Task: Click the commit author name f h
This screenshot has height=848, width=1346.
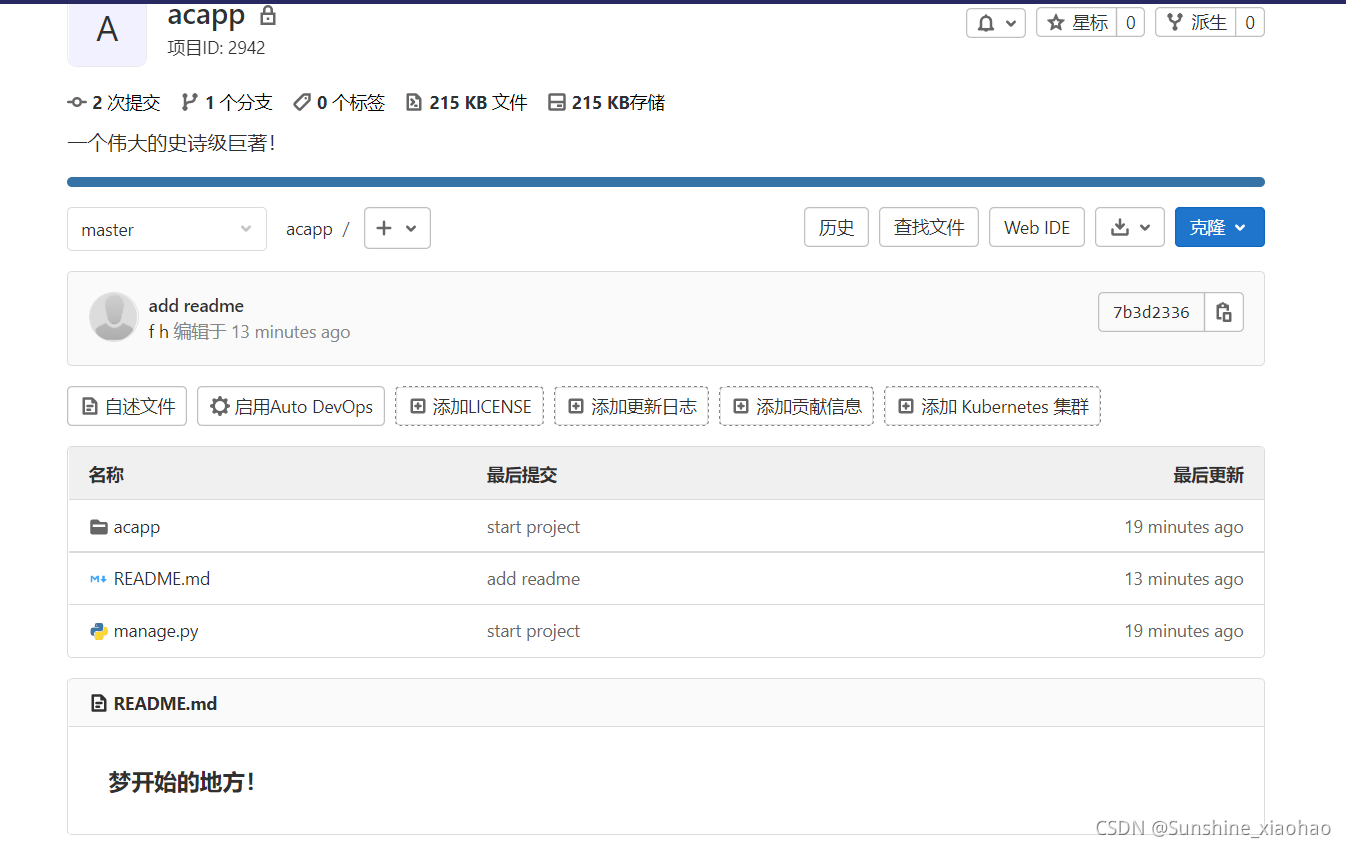Action: [x=159, y=332]
